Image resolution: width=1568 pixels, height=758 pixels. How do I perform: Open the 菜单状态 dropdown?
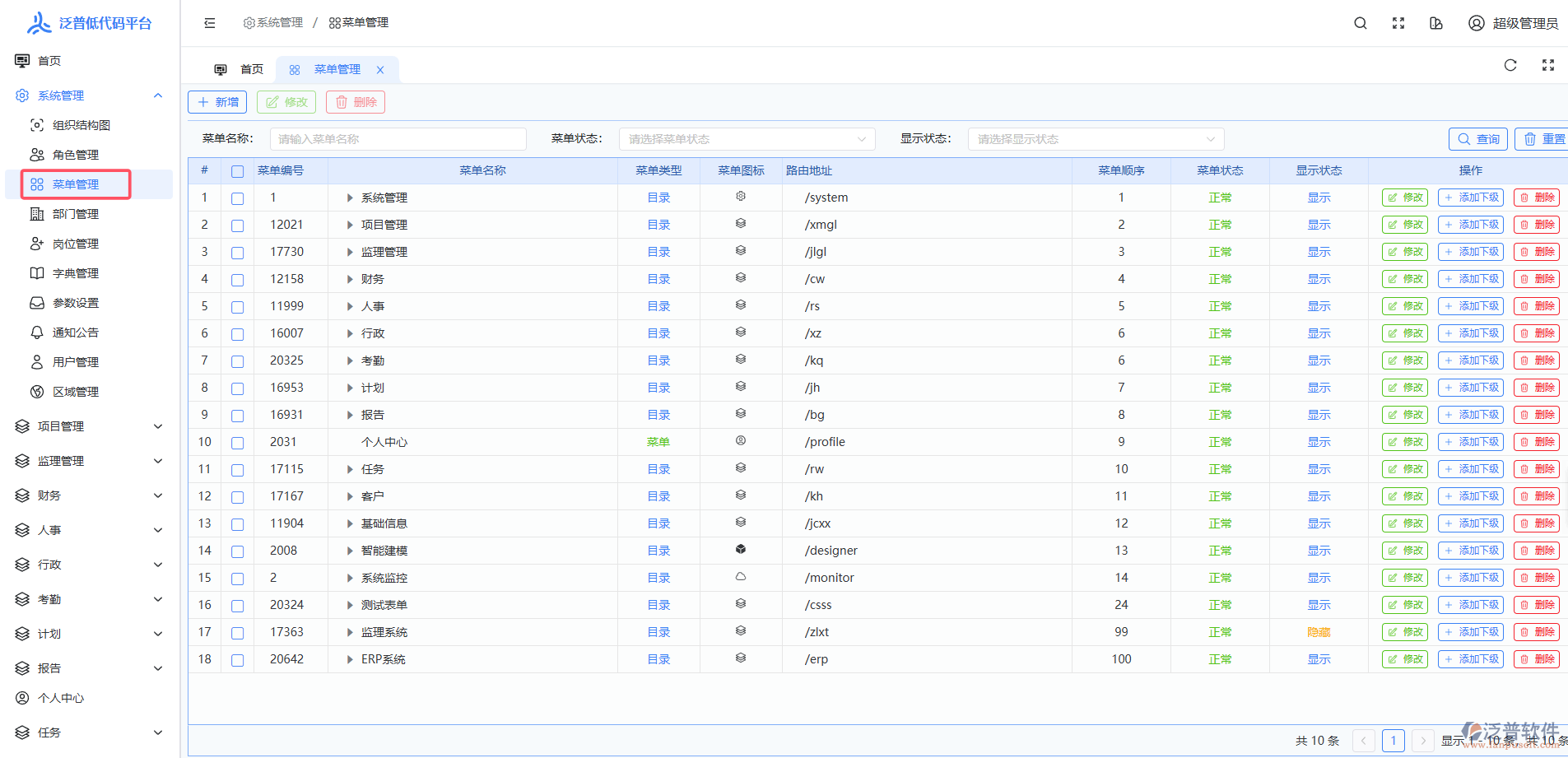(x=747, y=139)
